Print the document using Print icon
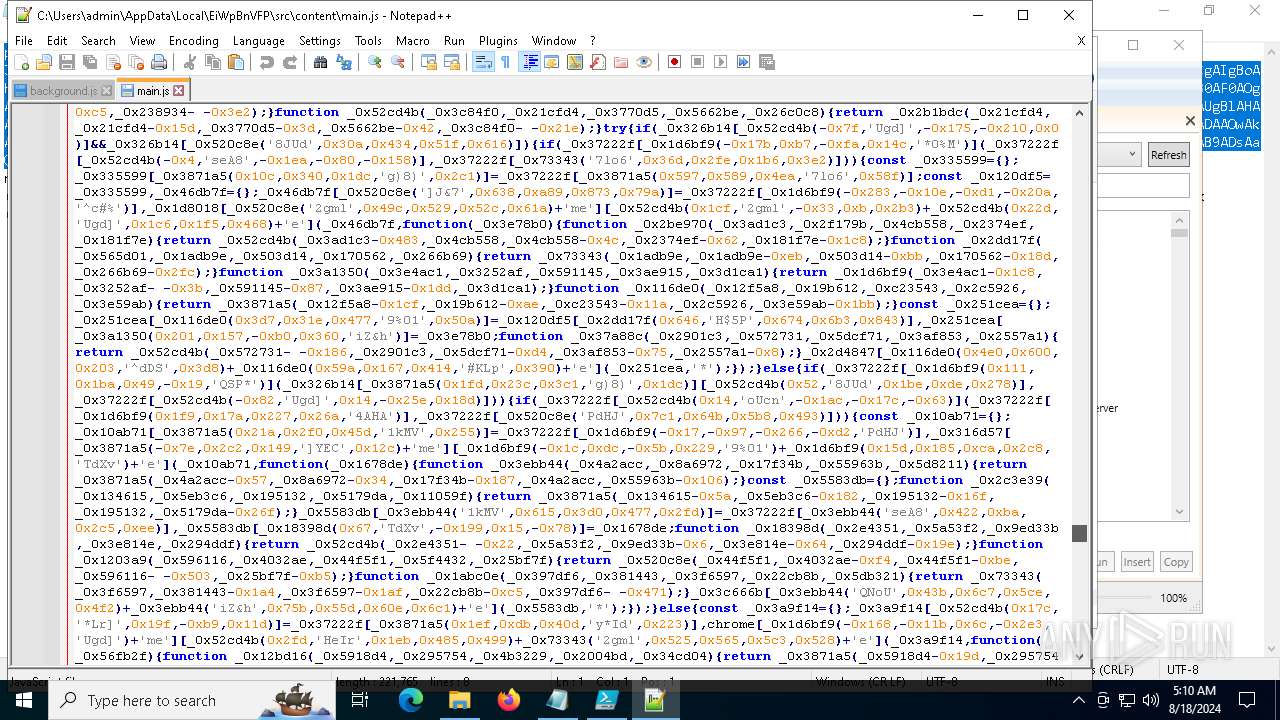 coord(159,62)
